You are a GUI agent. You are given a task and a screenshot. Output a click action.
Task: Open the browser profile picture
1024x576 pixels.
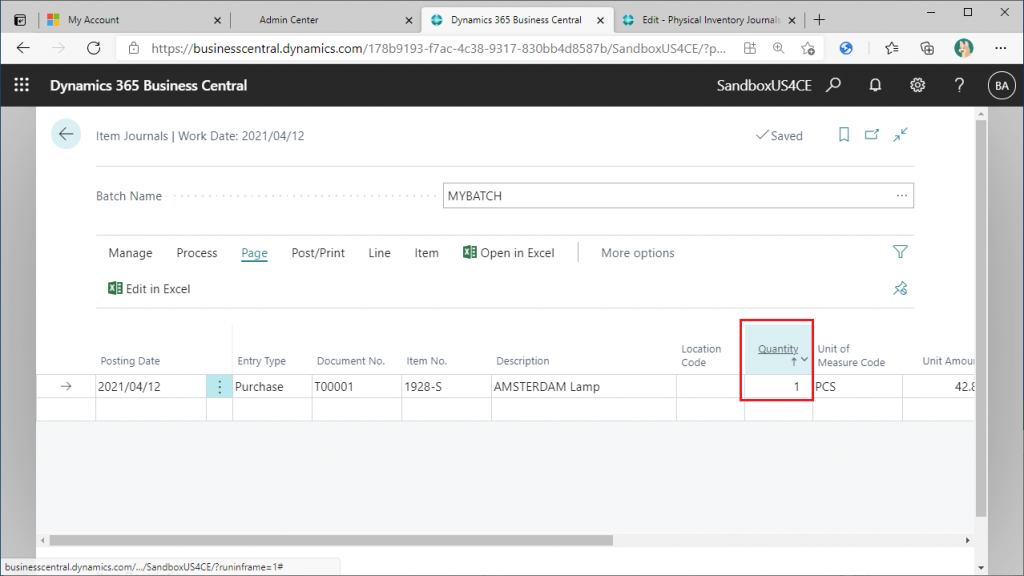coord(963,48)
